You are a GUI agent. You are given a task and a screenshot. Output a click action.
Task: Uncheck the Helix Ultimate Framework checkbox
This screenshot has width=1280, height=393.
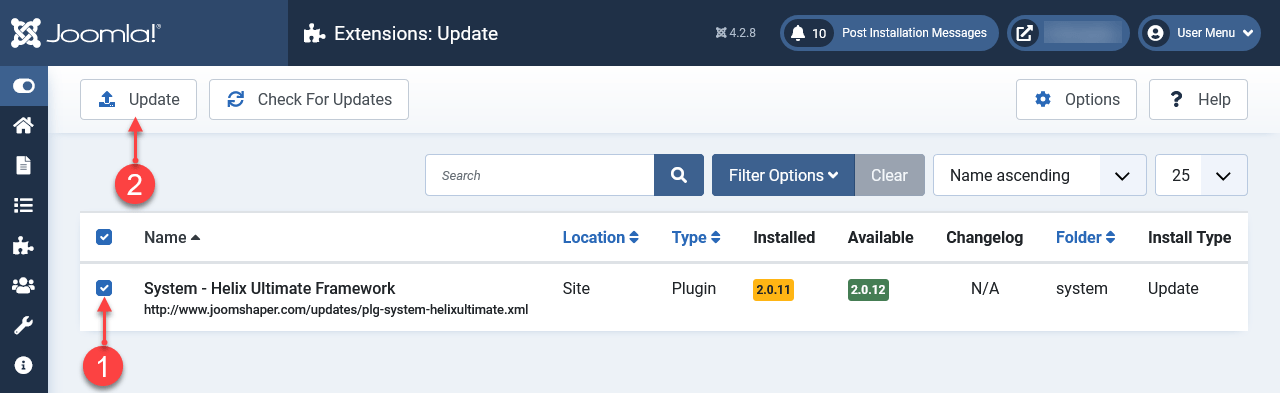tap(104, 288)
